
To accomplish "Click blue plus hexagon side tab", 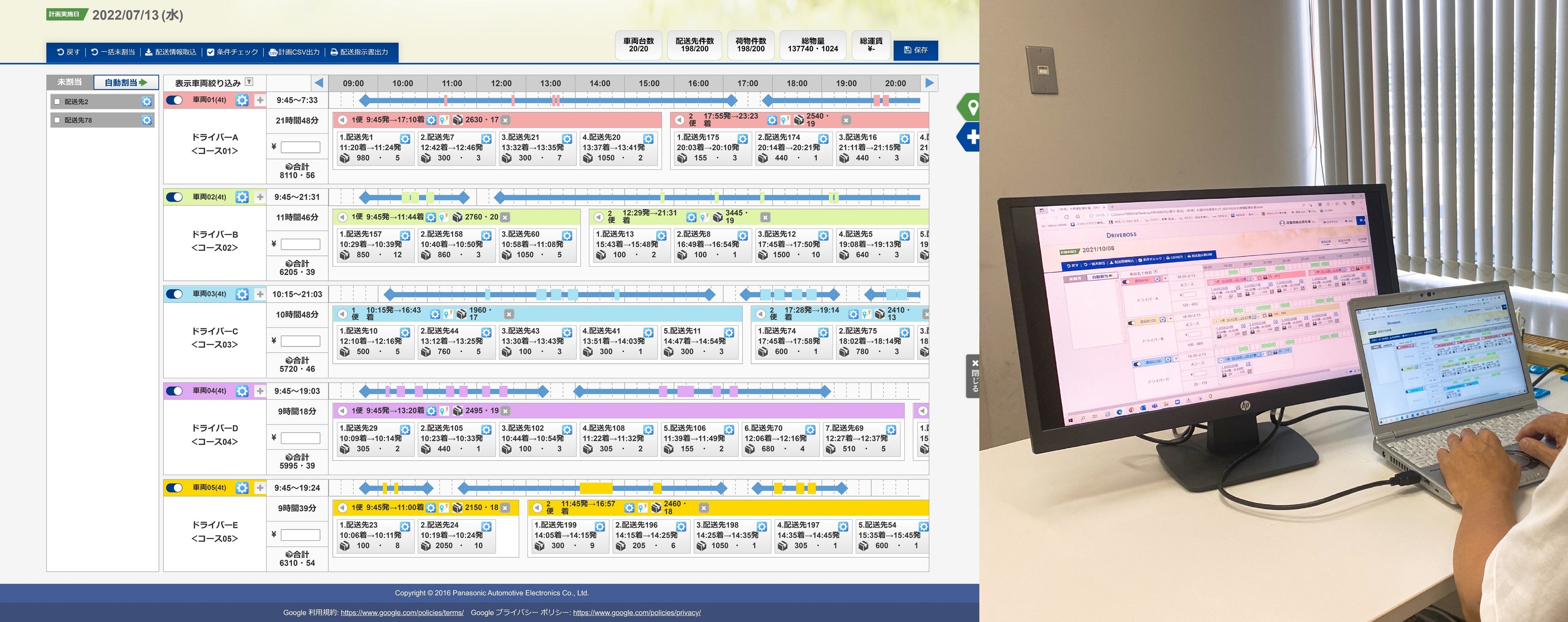I will pyautogui.click(x=971, y=137).
